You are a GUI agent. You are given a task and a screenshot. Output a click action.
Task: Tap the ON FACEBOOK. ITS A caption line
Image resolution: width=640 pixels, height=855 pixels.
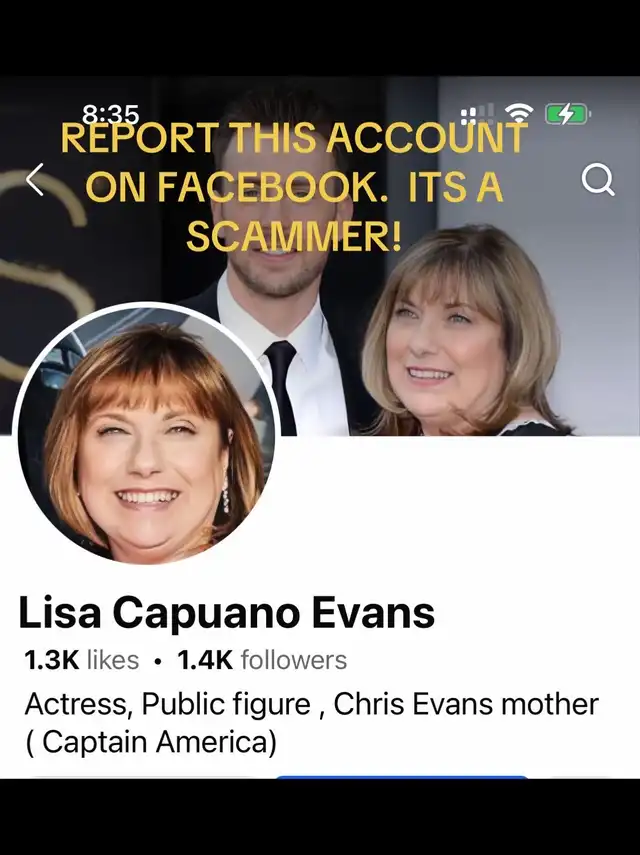click(294, 187)
